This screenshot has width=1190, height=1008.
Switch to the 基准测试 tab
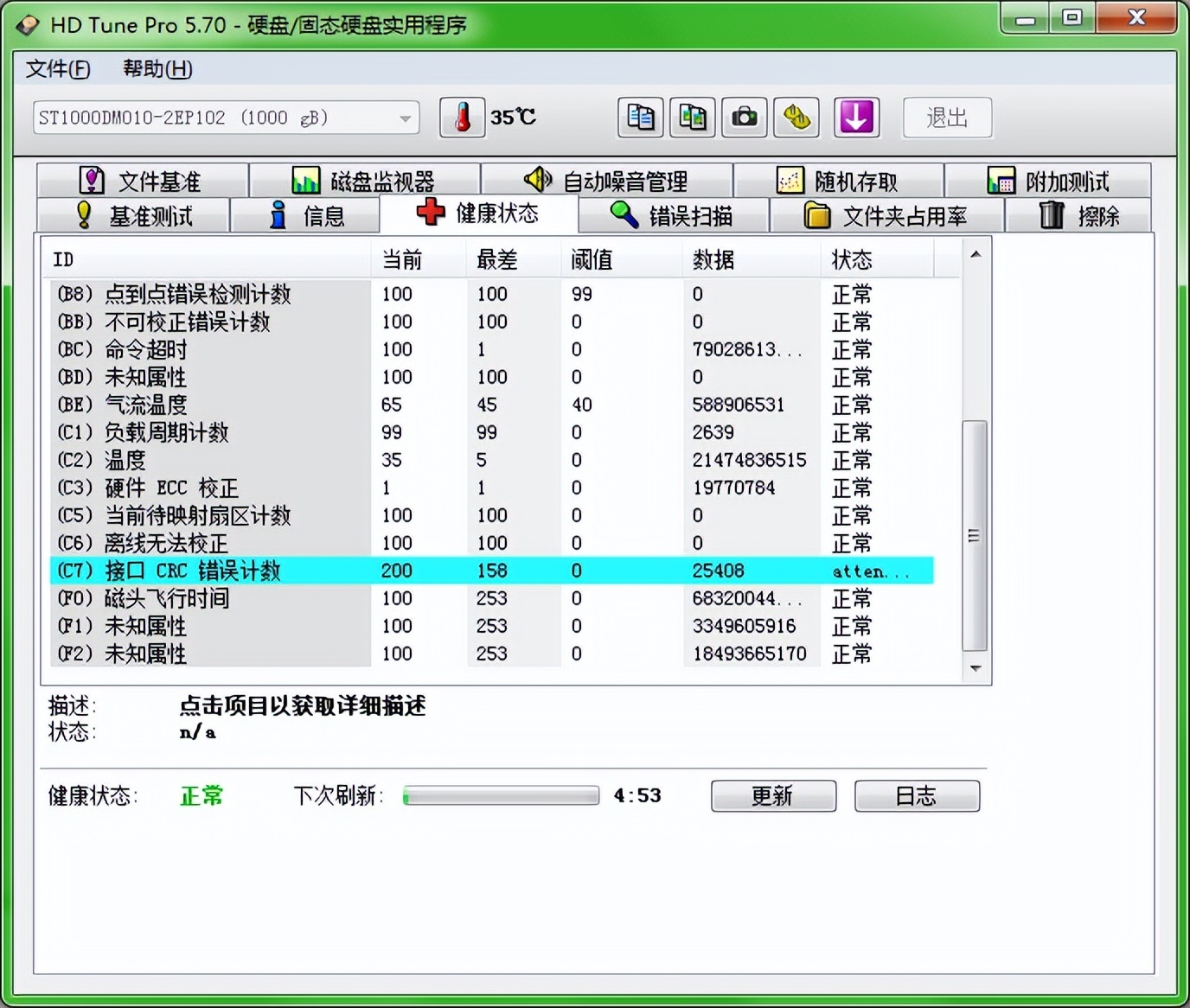[133, 215]
